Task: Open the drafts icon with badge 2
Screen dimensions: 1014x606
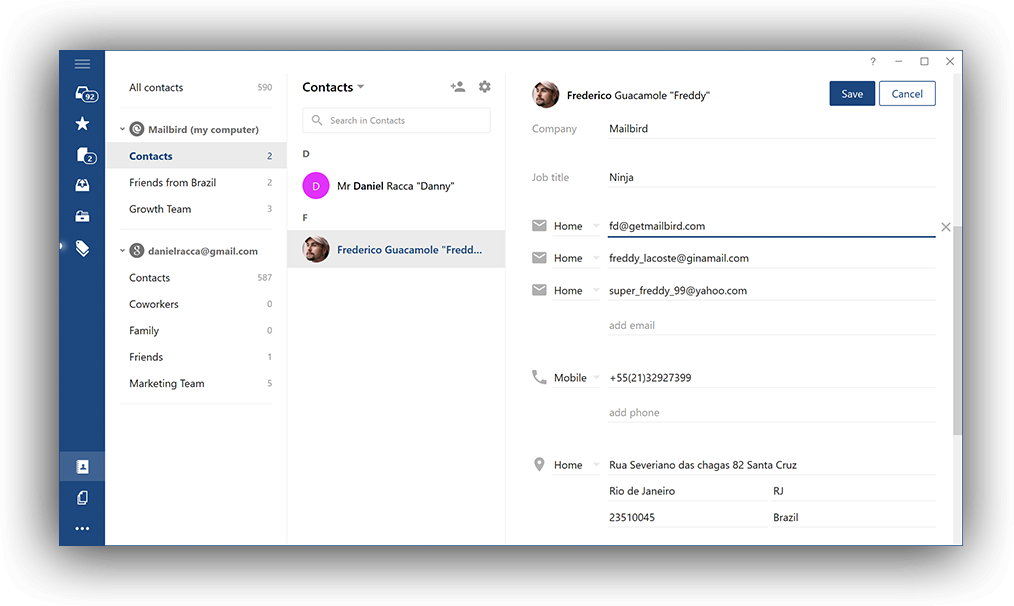Action: (84, 155)
